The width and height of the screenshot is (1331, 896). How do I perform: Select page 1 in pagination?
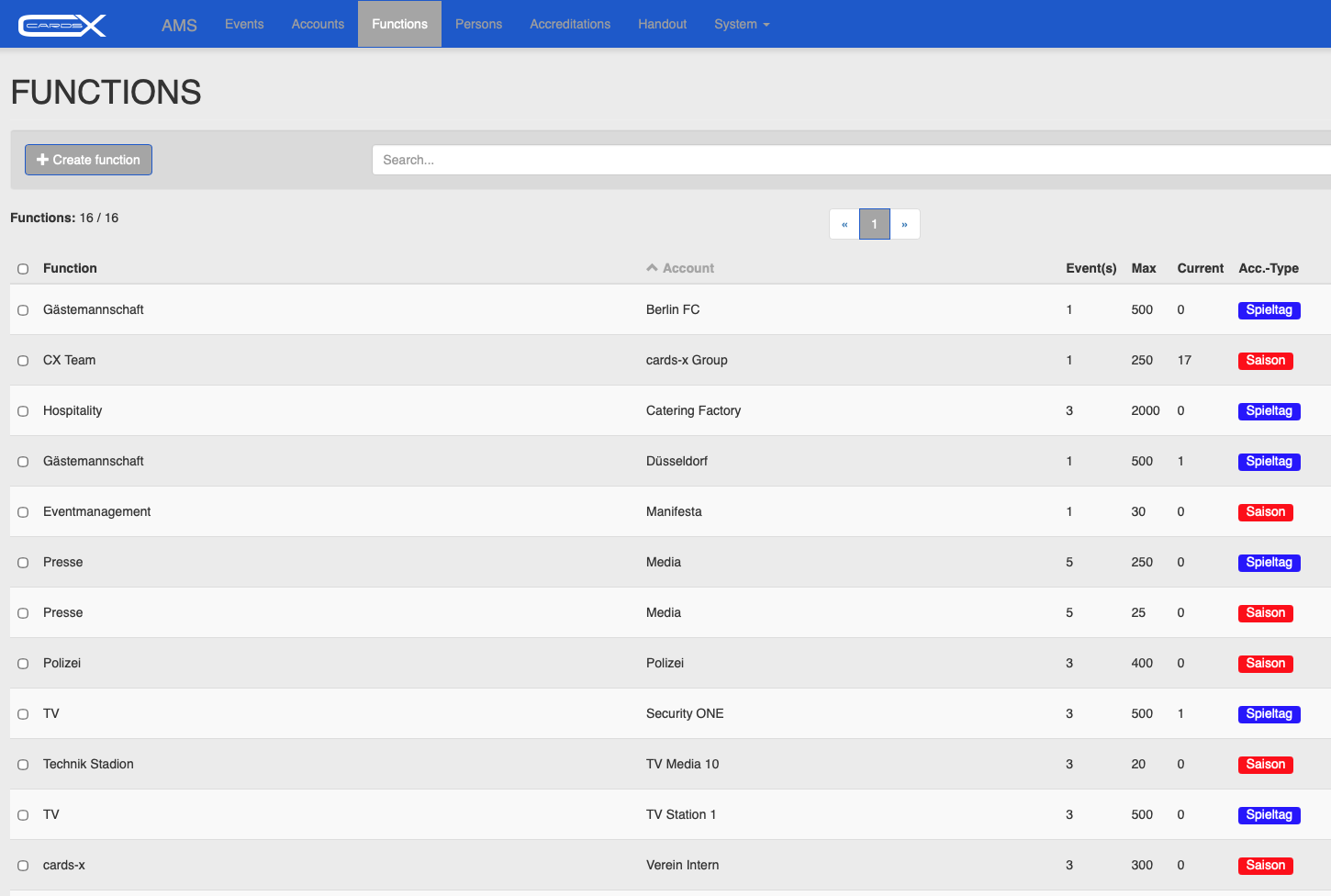pos(875,224)
